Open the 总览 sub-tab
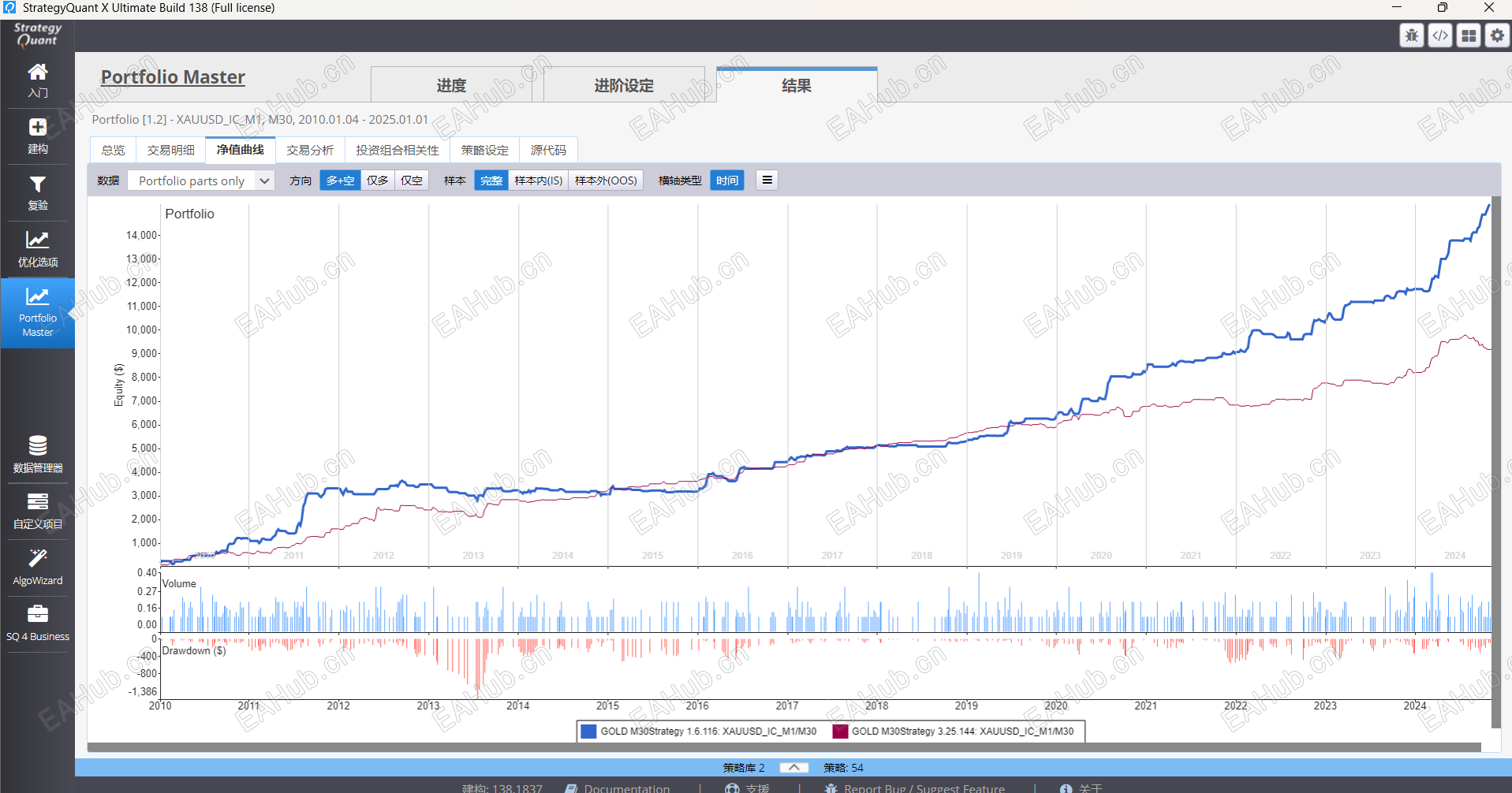1512x793 pixels. point(114,150)
